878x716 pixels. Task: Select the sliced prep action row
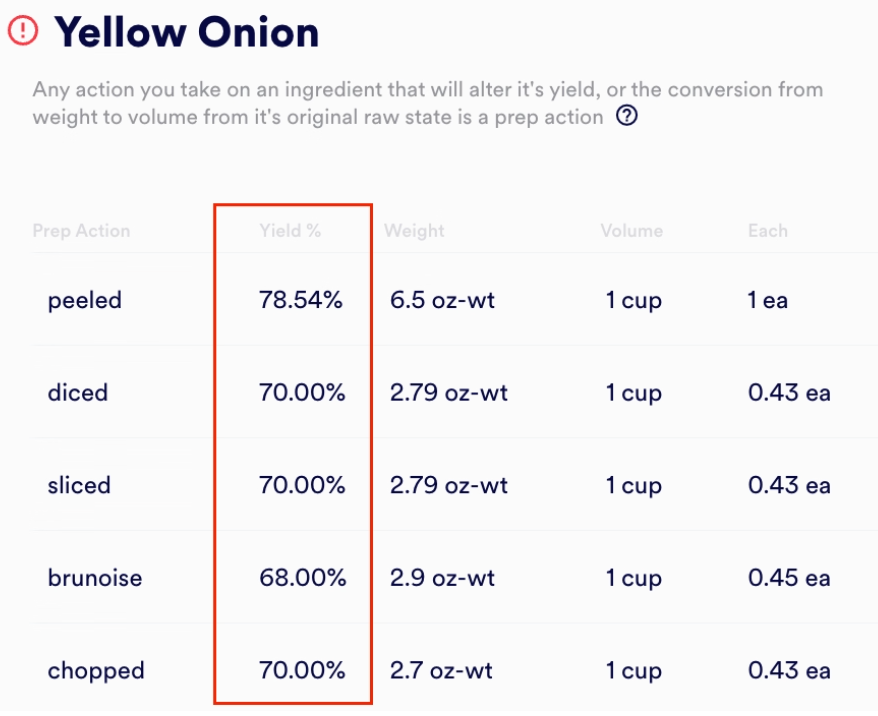(79, 485)
